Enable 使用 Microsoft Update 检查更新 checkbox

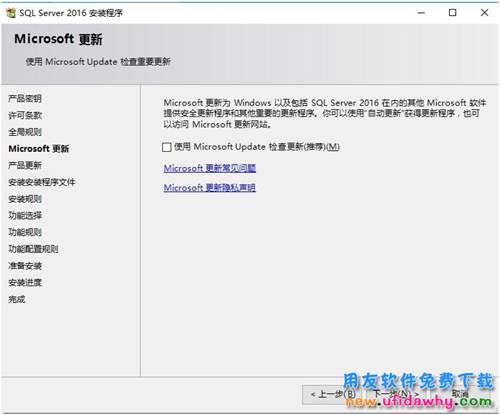[x=167, y=147]
